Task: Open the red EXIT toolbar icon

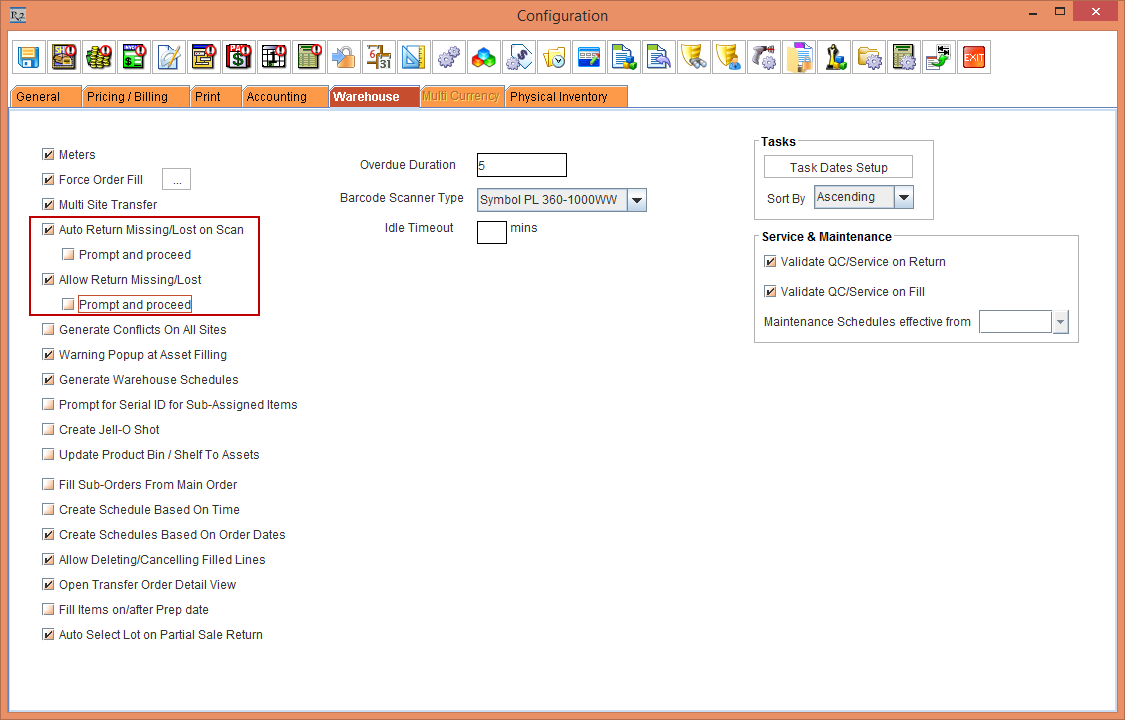Action: [973, 57]
